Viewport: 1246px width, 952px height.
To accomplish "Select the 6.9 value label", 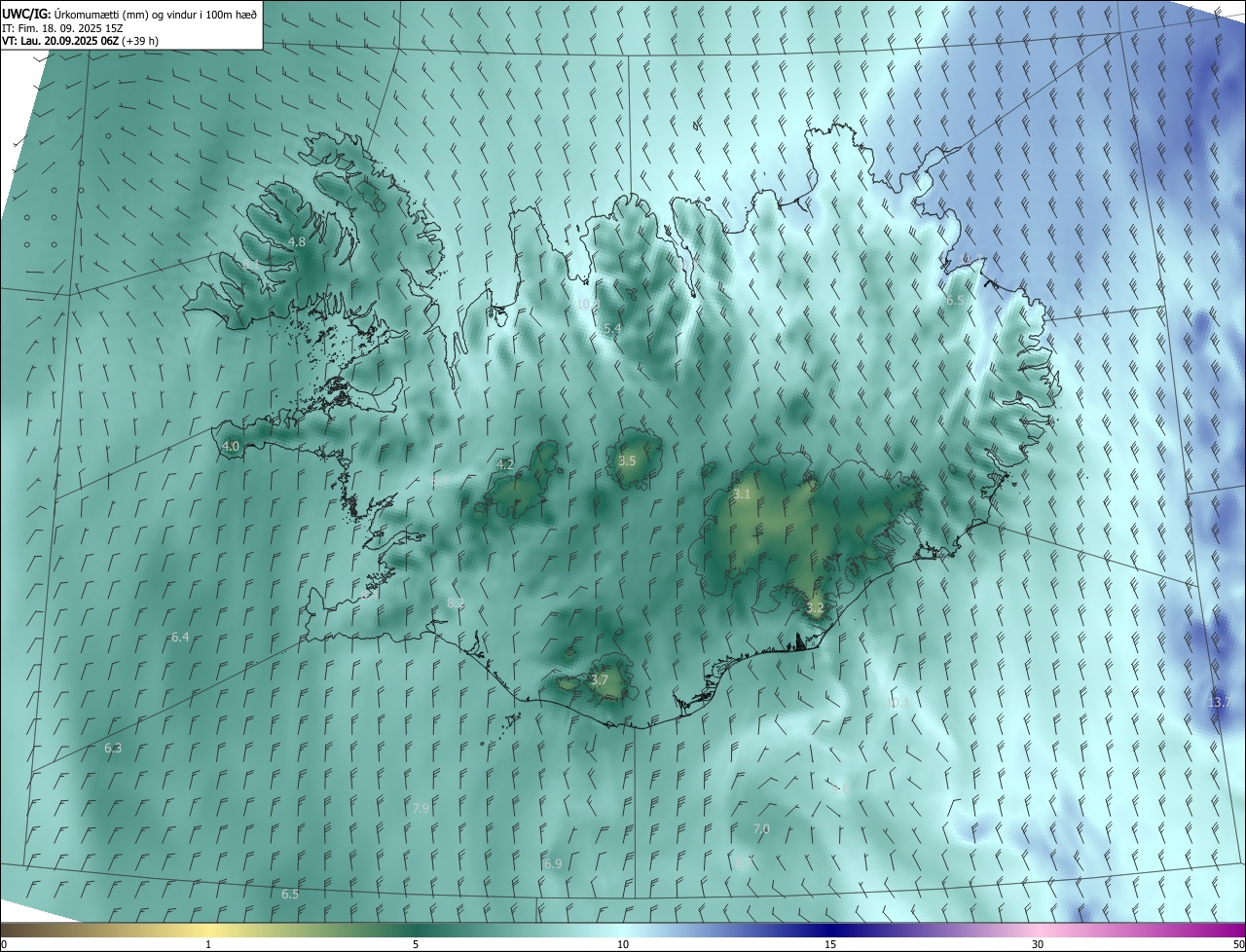I will [x=553, y=863].
